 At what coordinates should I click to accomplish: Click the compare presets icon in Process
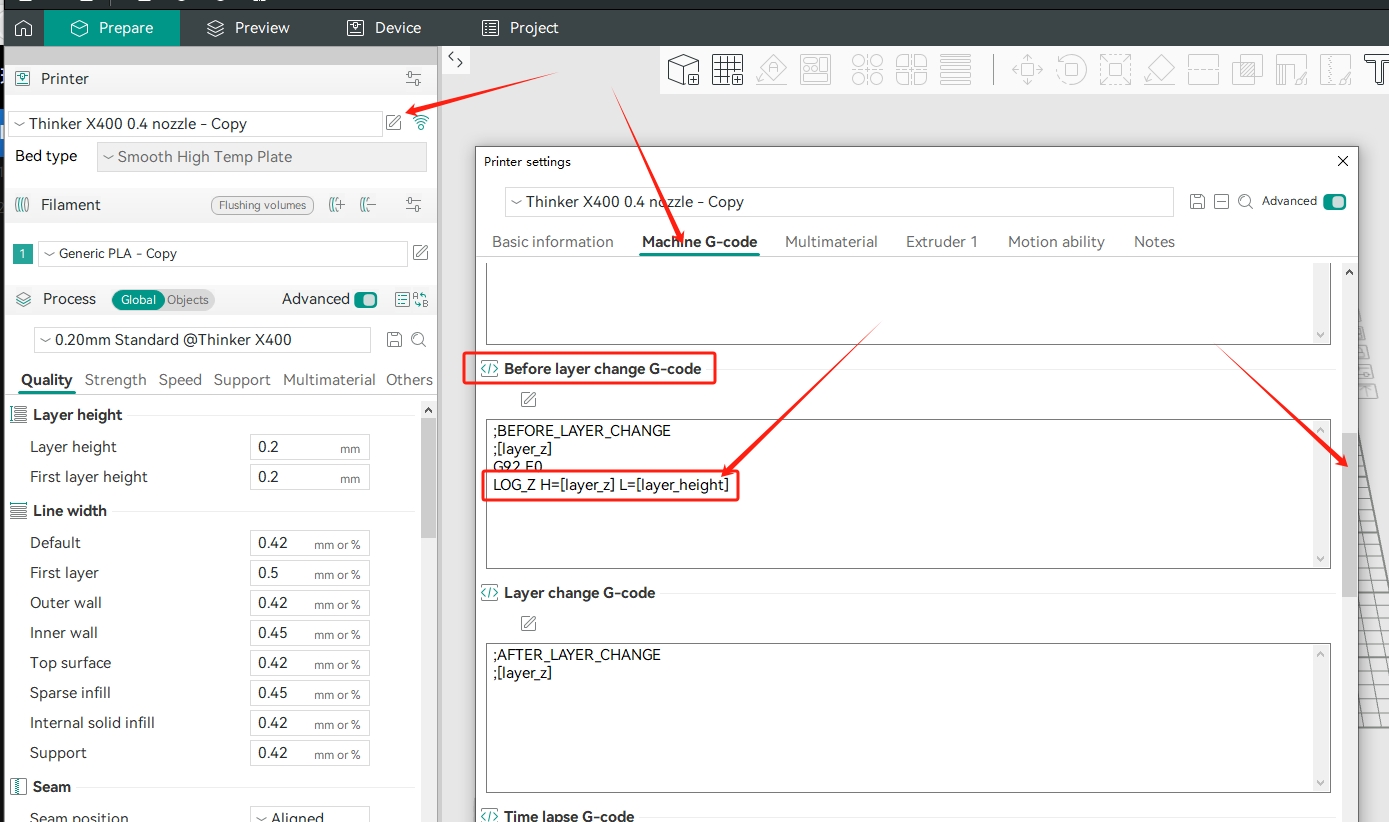coord(421,299)
